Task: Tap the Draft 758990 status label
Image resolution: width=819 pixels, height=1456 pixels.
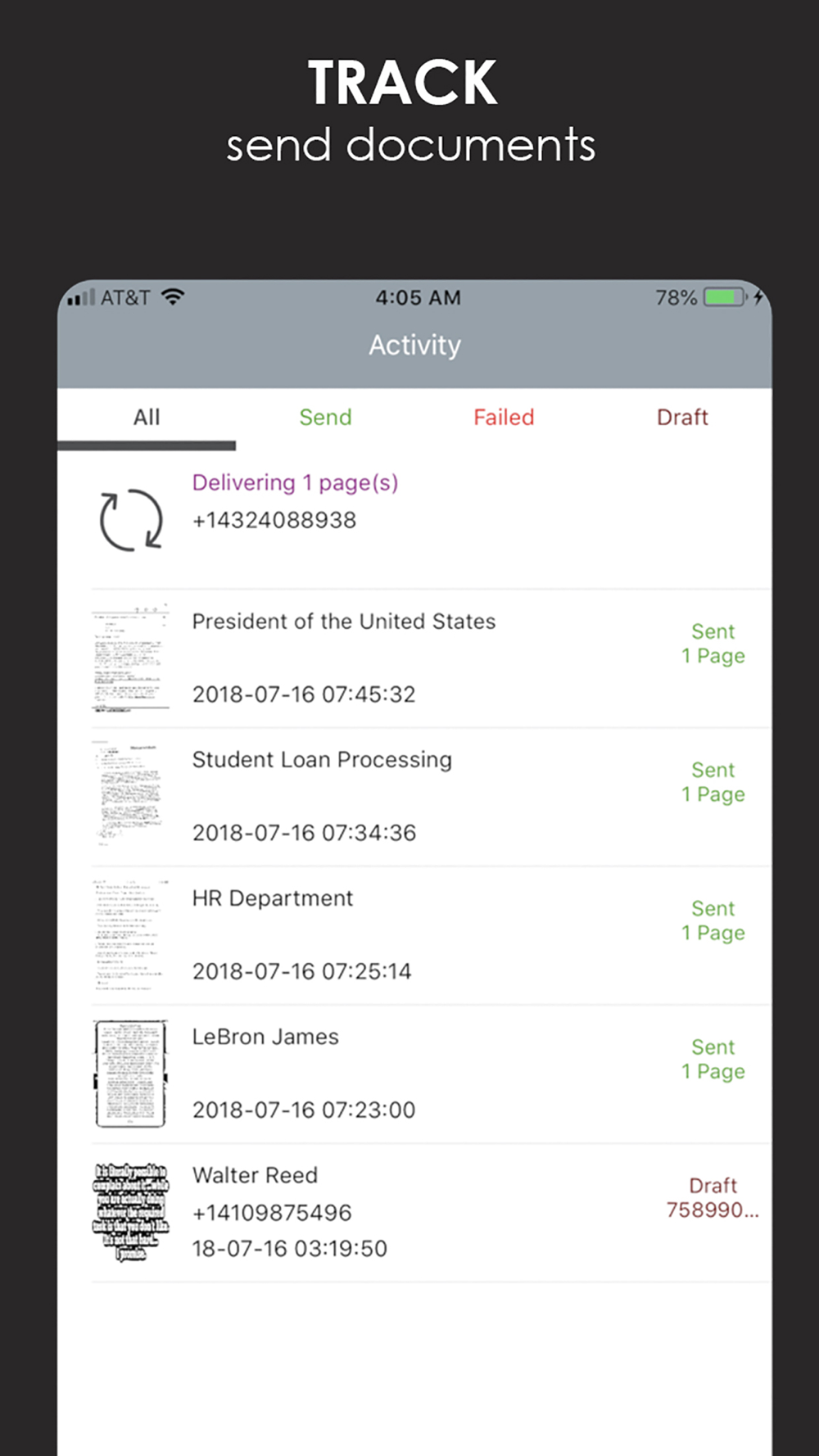Action: tap(713, 1197)
